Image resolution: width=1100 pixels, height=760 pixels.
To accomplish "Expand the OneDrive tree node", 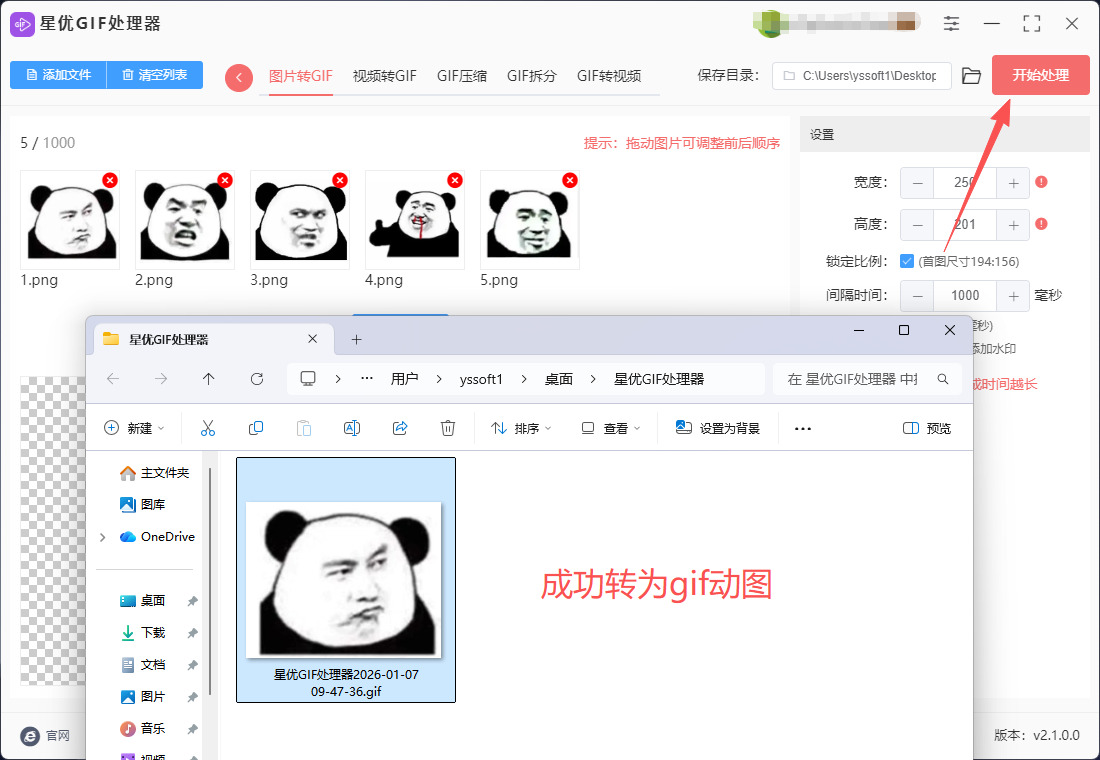I will 103,537.
